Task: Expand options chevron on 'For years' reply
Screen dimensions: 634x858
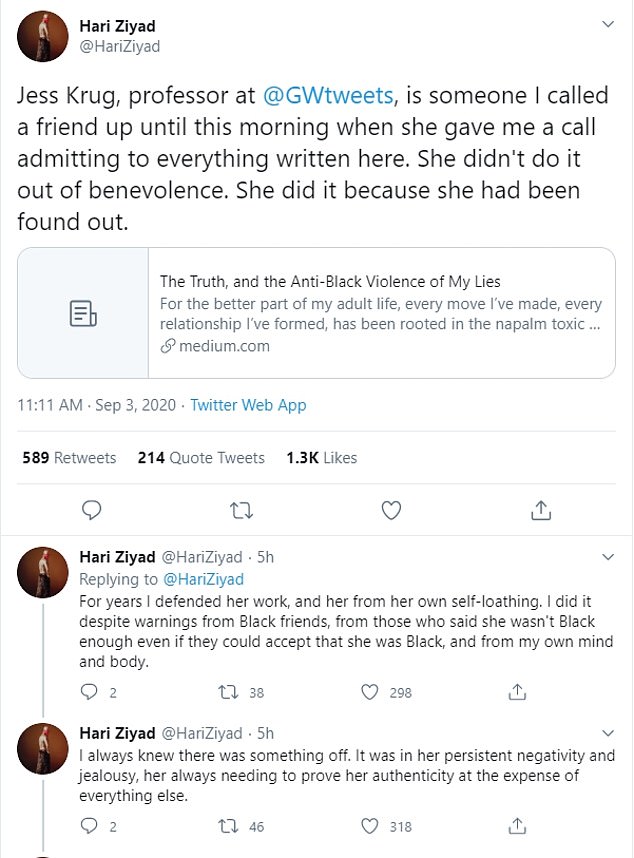Action: [x=607, y=556]
